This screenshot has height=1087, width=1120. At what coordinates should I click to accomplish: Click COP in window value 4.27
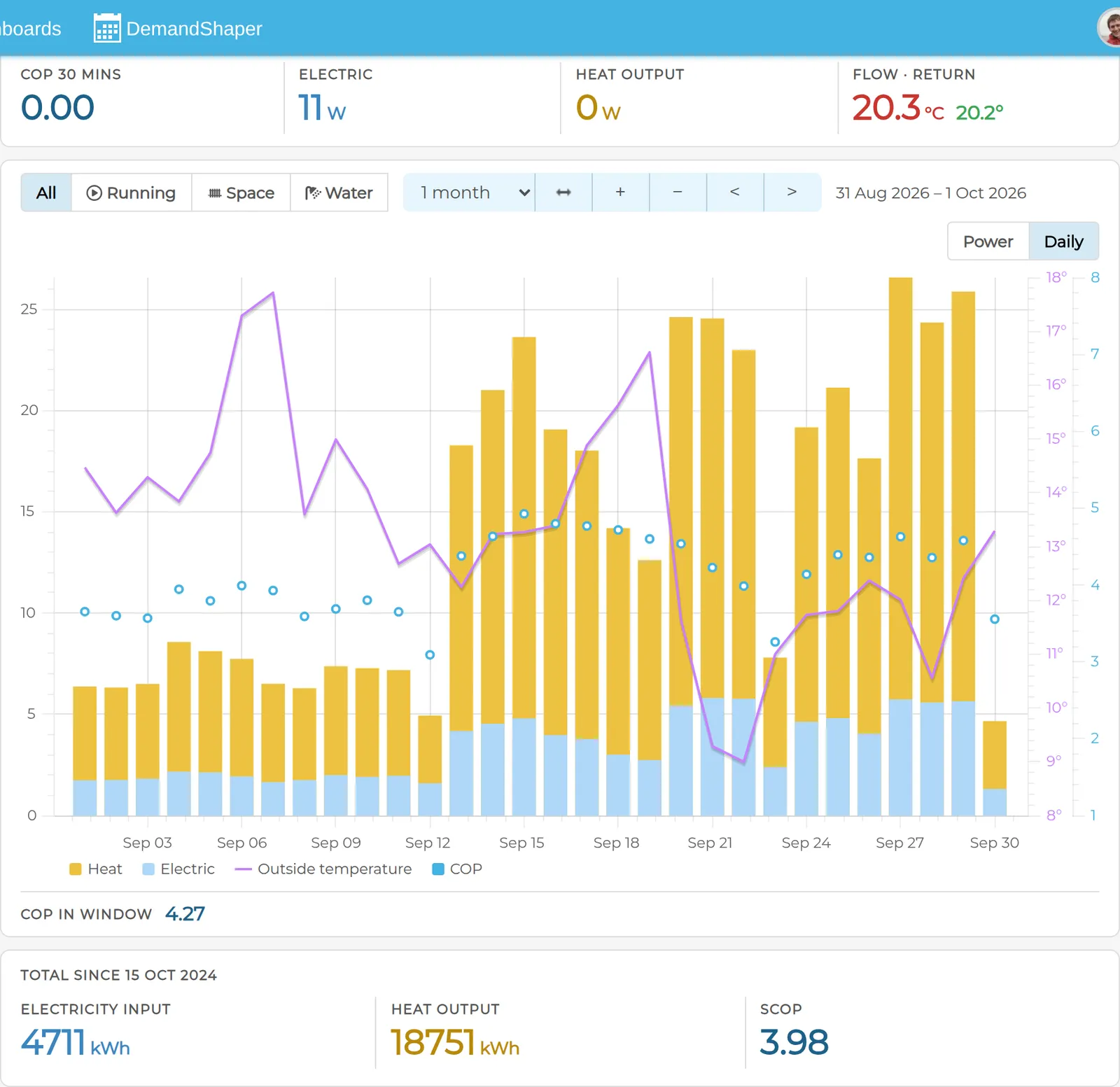coord(185,913)
